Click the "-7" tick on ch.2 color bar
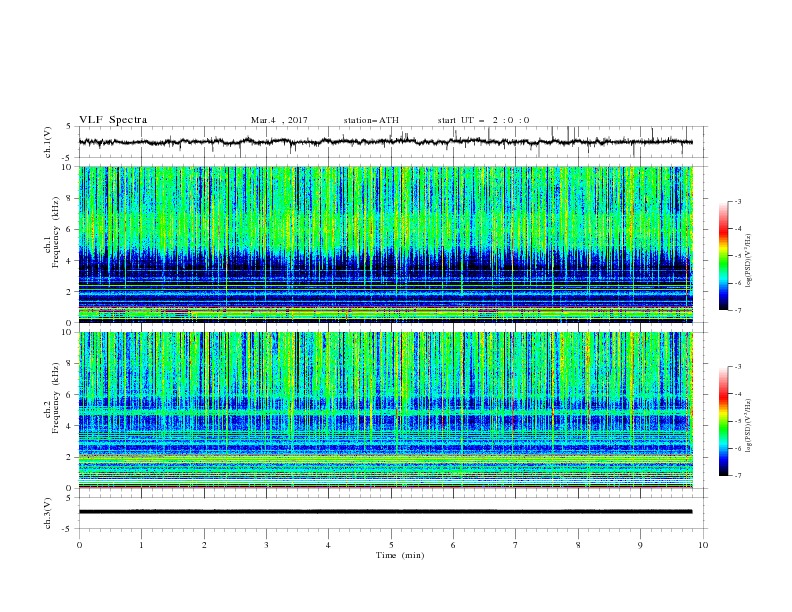Screen dimensions: 792x612 [737, 475]
